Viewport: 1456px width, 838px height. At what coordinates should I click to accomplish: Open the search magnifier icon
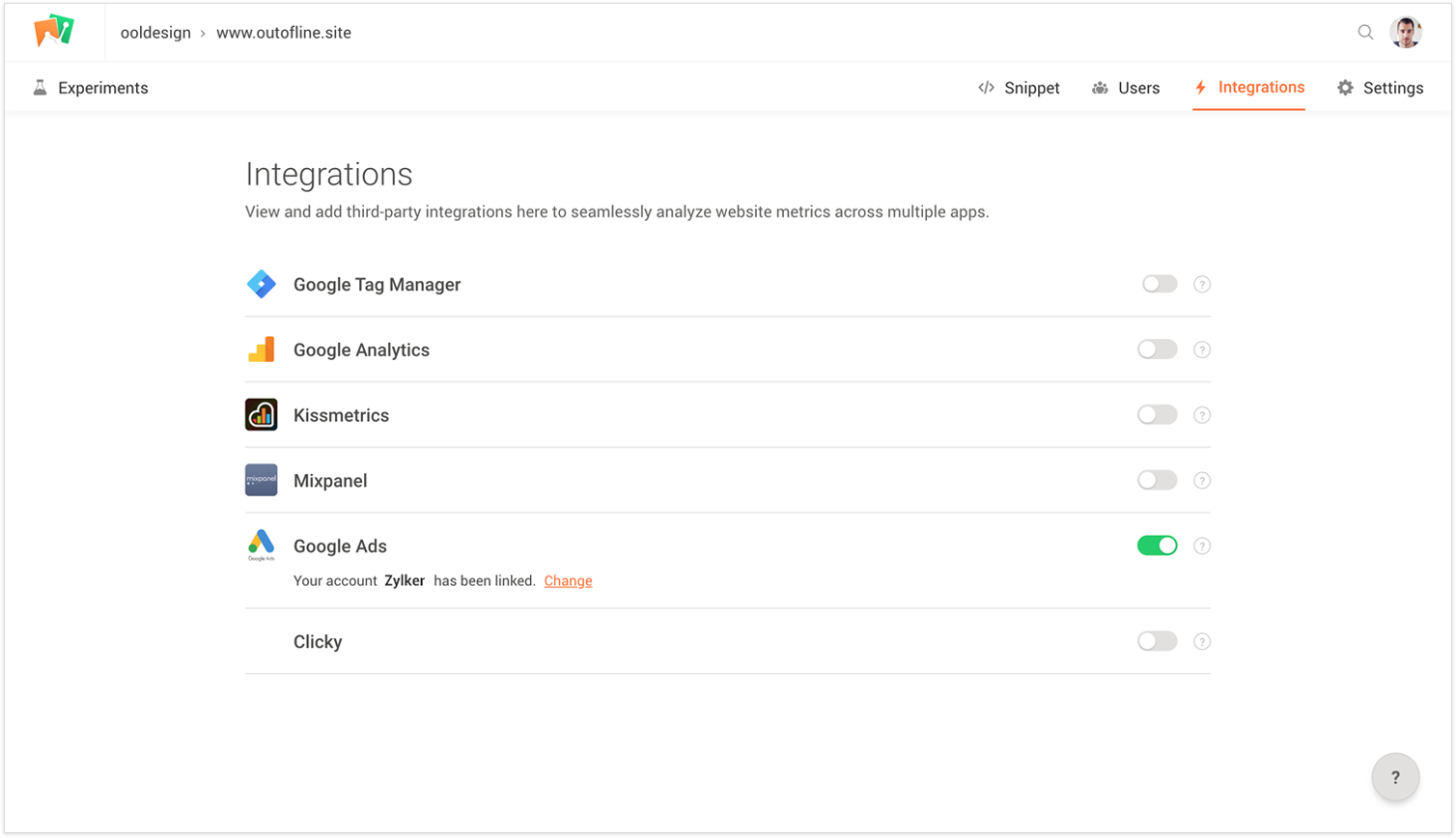1365,32
